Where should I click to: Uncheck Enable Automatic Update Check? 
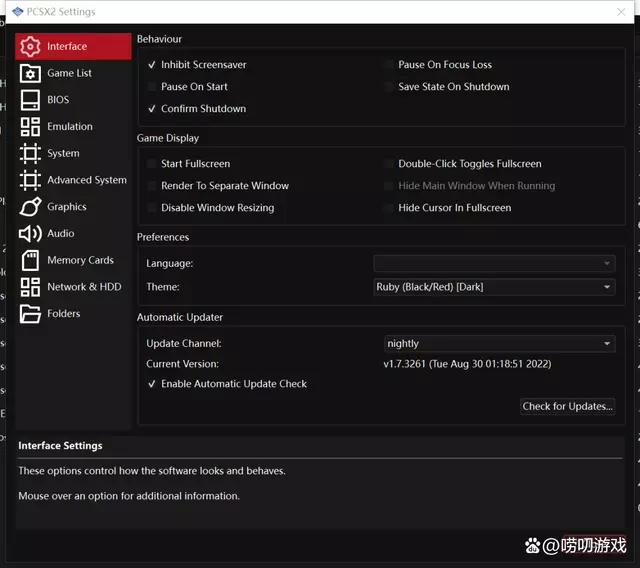(152, 384)
